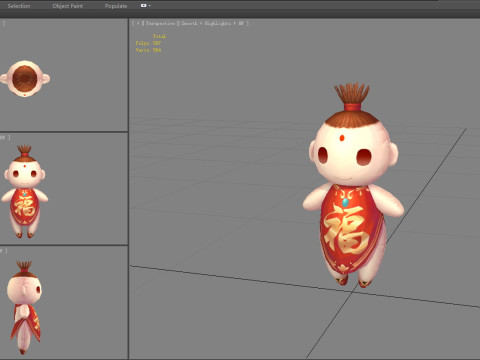Click the [+] viewport general menu label
The height and width of the screenshot is (360, 480).
point(138,24)
